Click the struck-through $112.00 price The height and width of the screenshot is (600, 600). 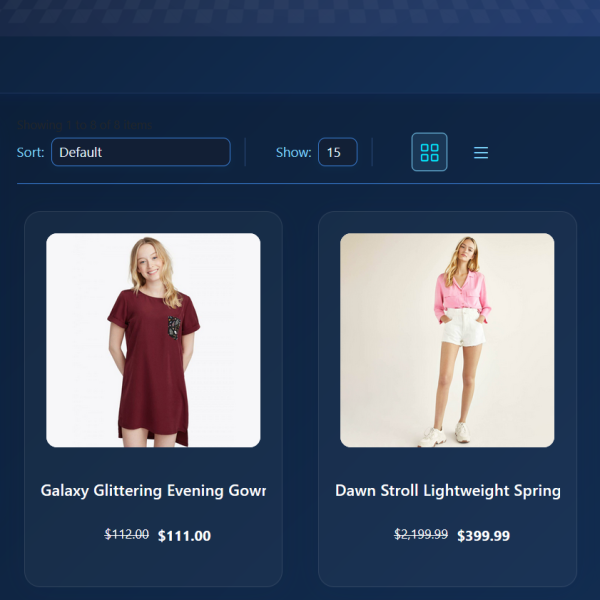127,534
